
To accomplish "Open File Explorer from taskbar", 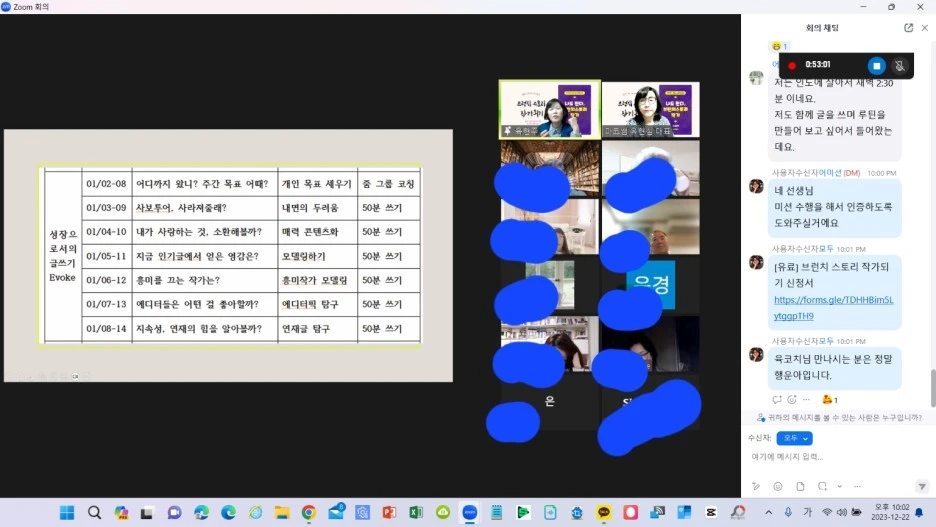I will pyautogui.click(x=282, y=513).
